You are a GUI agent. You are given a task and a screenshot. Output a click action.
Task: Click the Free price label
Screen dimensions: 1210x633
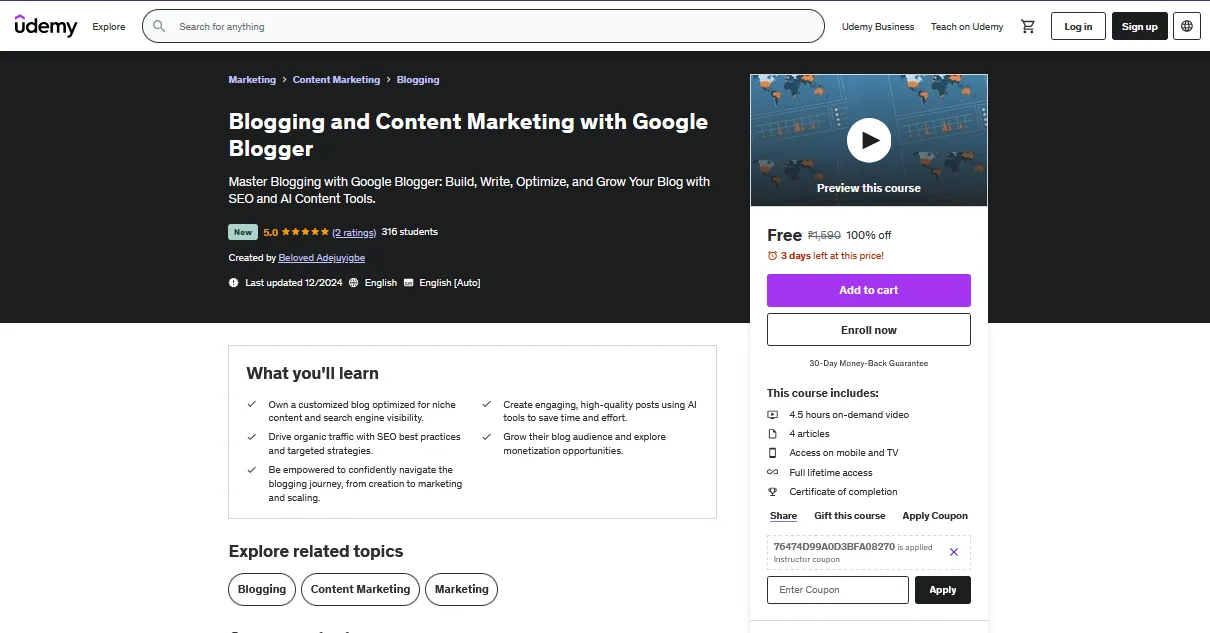pos(784,235)
